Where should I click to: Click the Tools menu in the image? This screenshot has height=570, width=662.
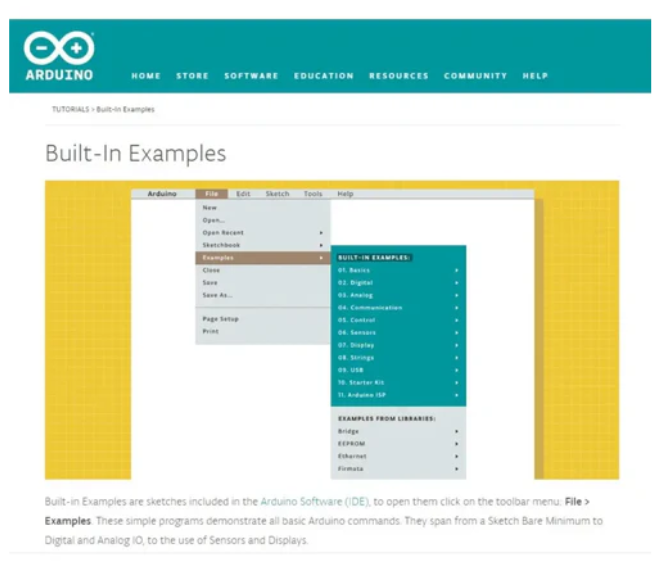313,193
